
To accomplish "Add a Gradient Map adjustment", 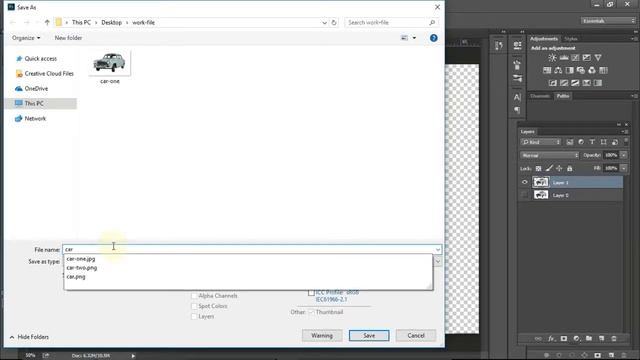I will click(x=598, y=83).
